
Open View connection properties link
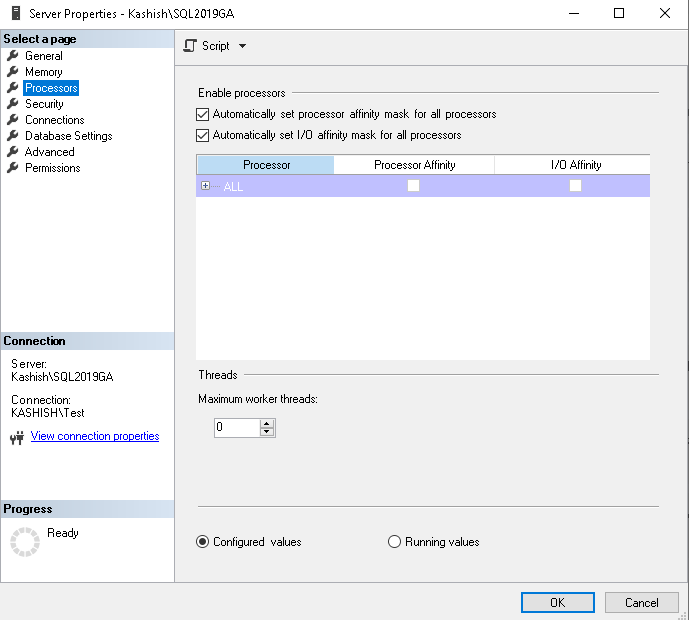(95, 436)
